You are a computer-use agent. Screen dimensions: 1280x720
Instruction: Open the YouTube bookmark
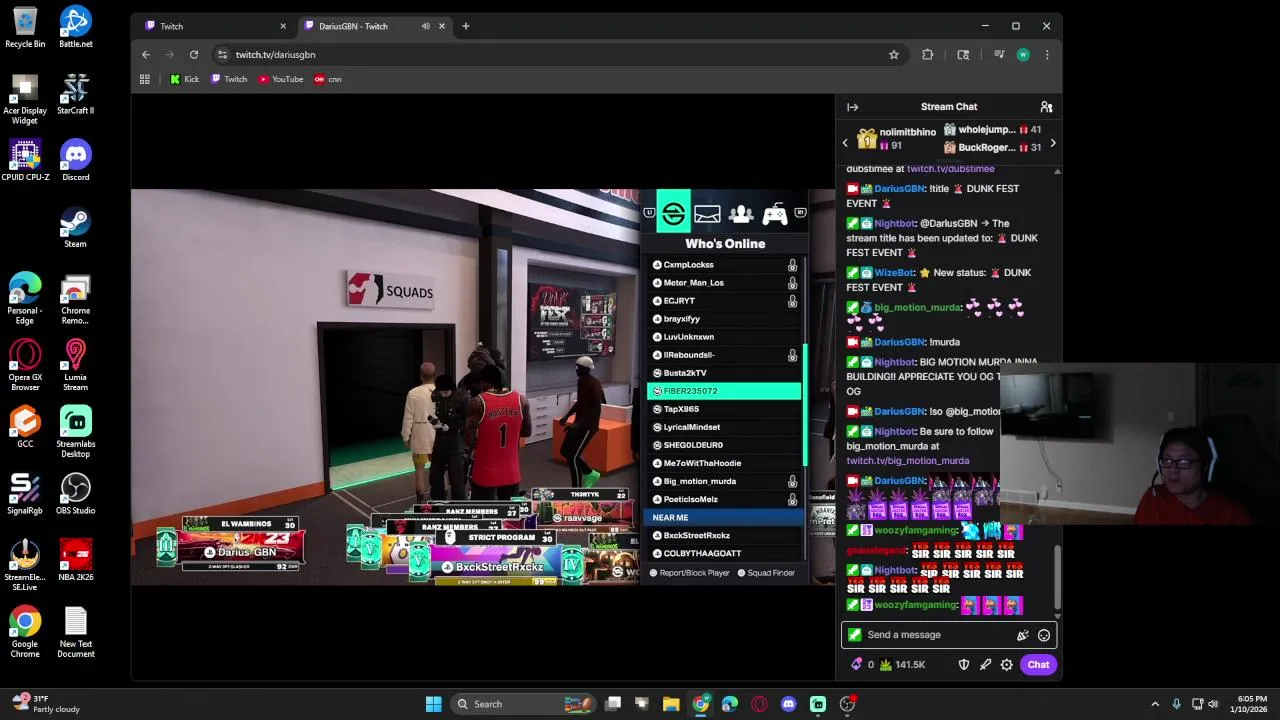point(281,79)
